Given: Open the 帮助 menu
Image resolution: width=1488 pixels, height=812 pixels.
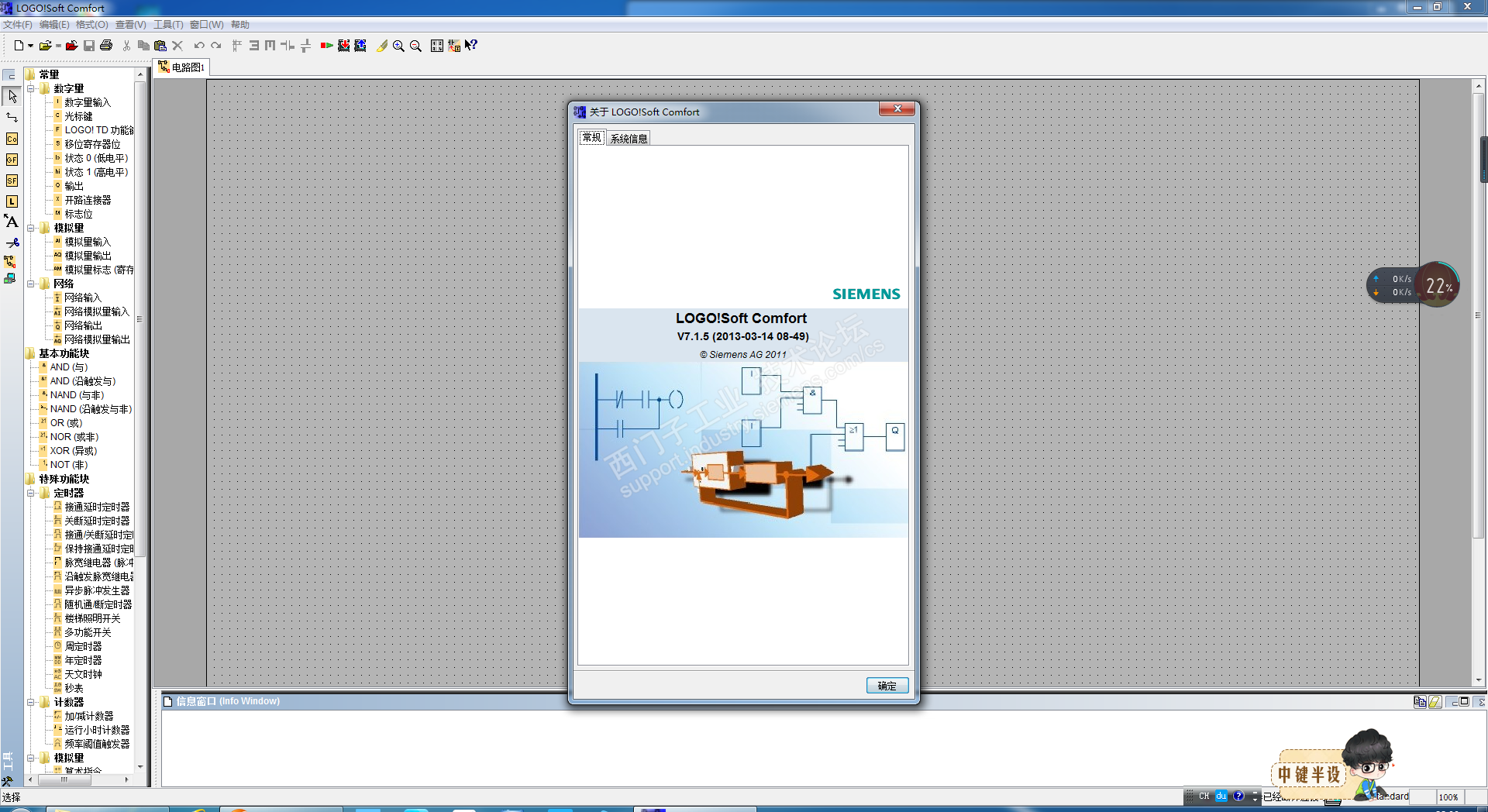Looking at the screenshot, I should pos(240,25).
